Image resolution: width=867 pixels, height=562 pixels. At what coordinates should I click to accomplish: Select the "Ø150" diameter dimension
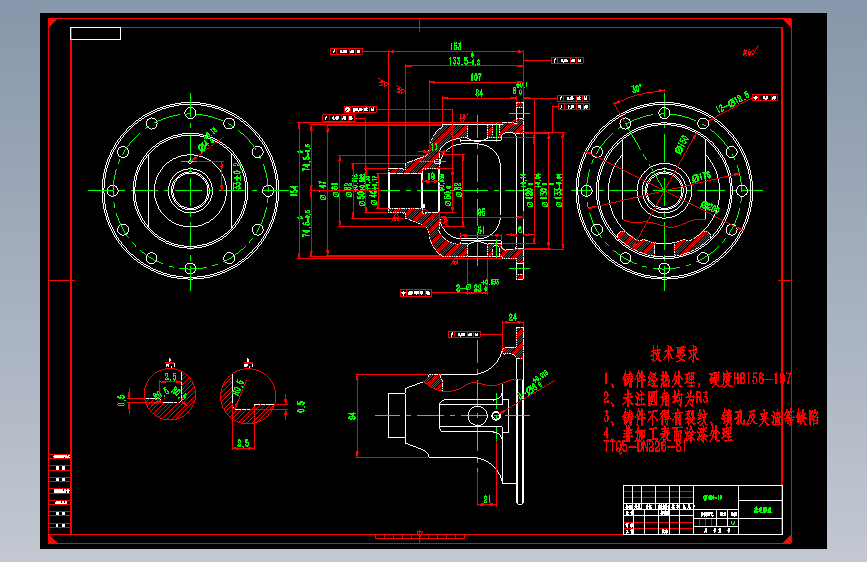pos(682,144)
